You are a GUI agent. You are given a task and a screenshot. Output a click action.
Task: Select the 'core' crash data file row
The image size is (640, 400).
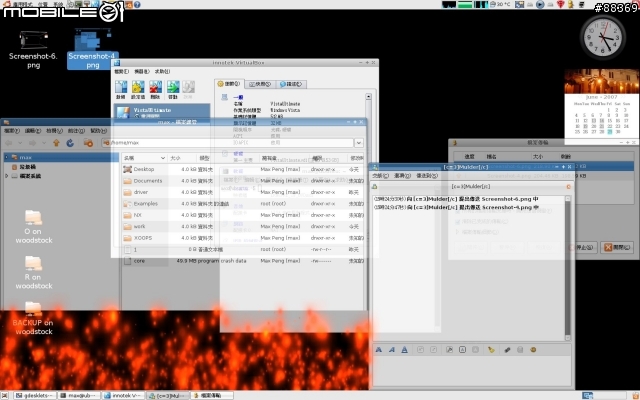[243, 261]
